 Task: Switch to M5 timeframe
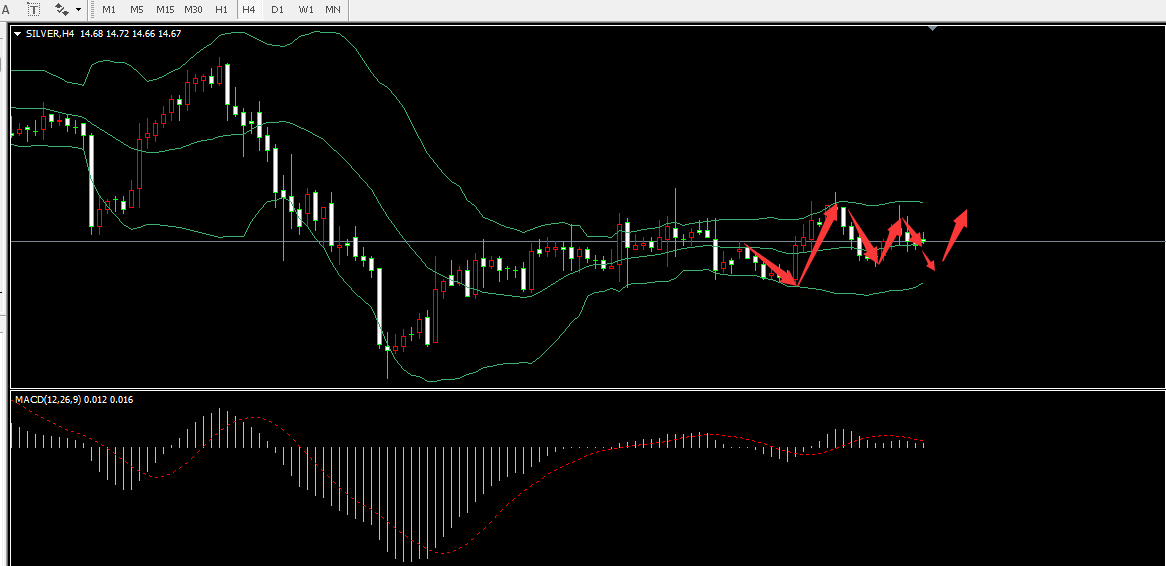click(137, 9)
